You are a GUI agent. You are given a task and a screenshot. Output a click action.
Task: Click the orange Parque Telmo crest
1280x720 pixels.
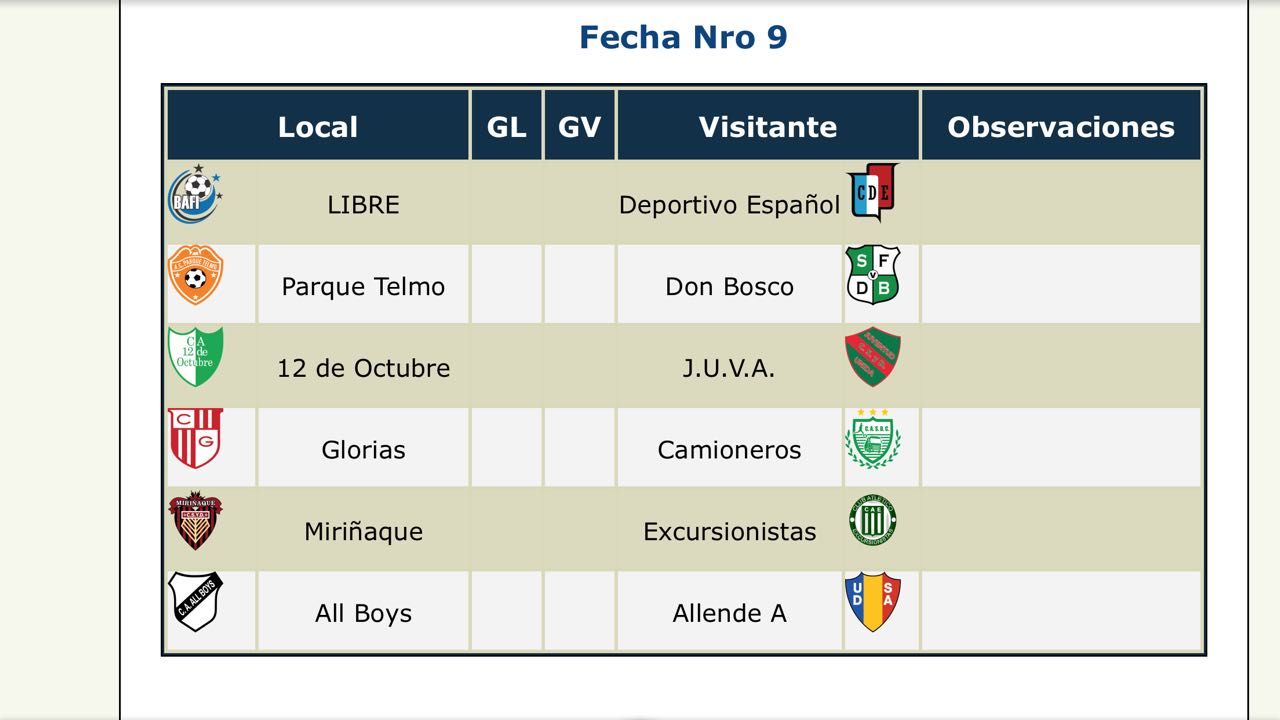[x=195, y=275]
